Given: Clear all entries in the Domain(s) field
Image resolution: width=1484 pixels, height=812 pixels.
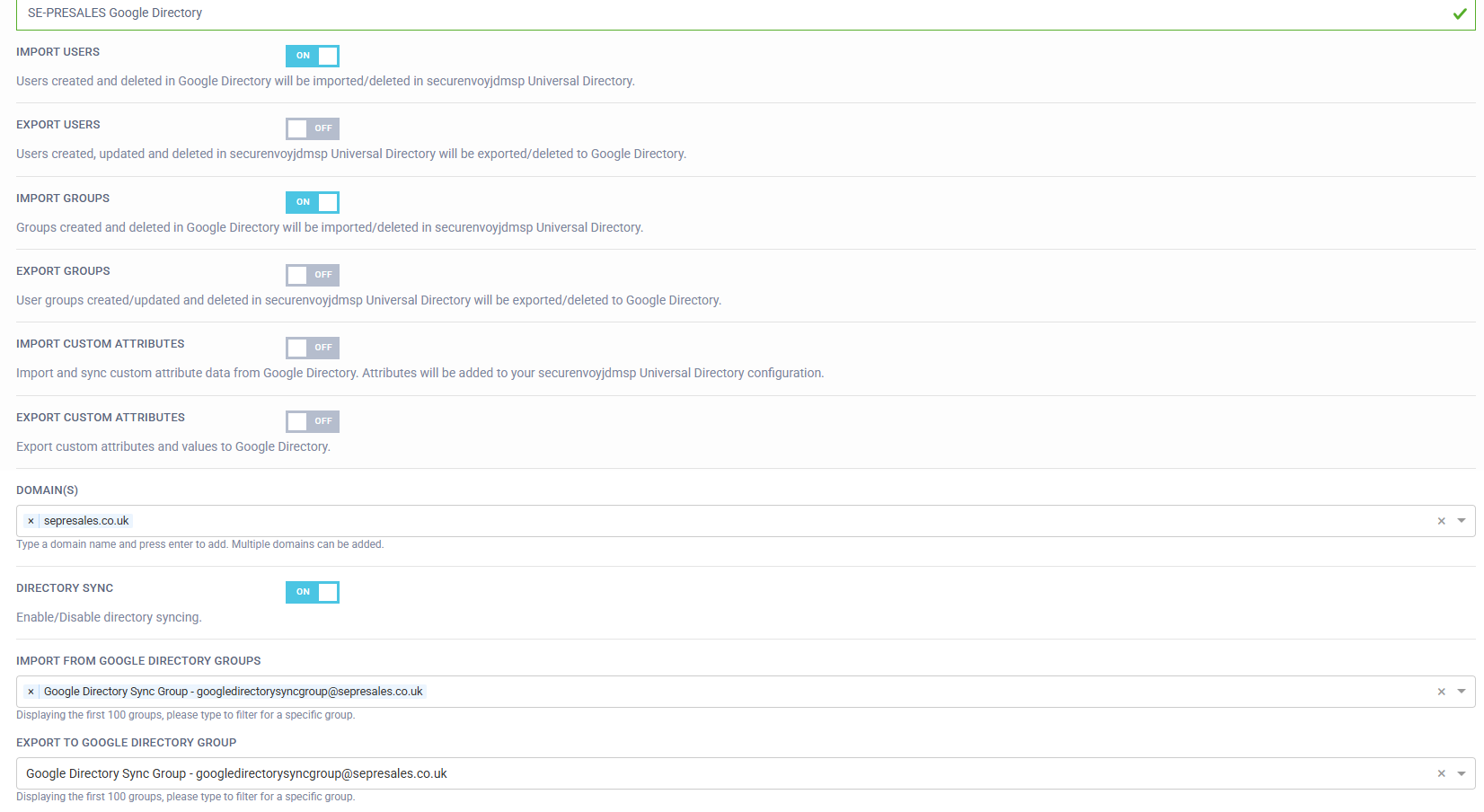Looking at the screenshot, I should [1440, 521].
